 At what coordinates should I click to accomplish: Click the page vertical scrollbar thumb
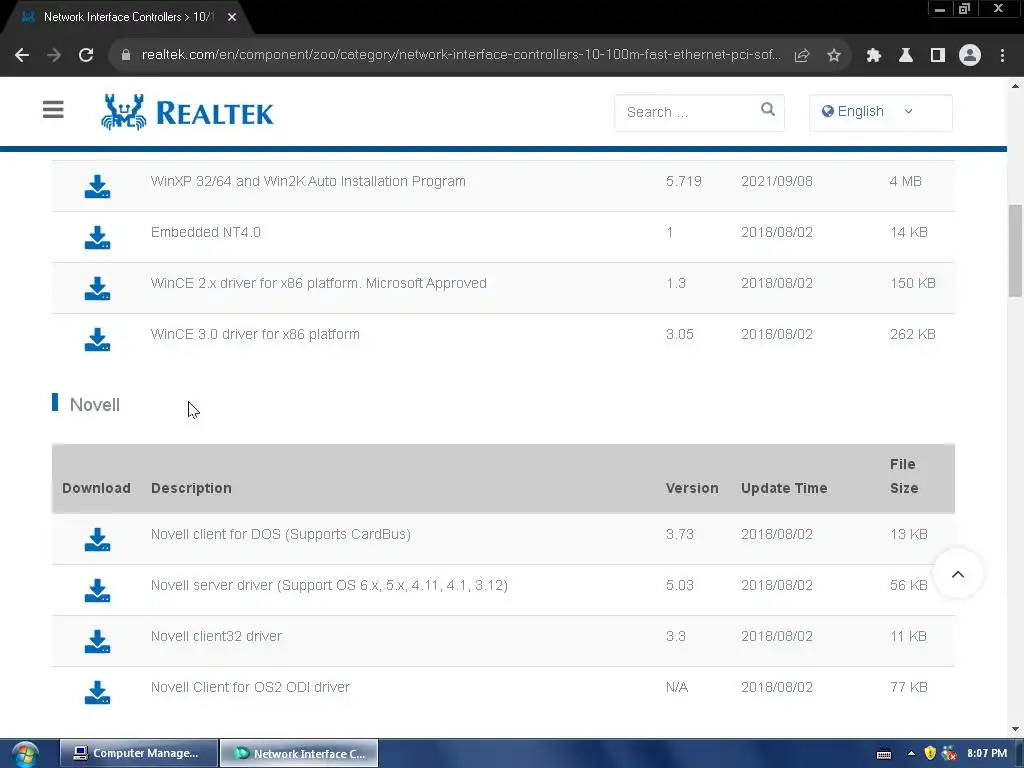(1015, 250)
